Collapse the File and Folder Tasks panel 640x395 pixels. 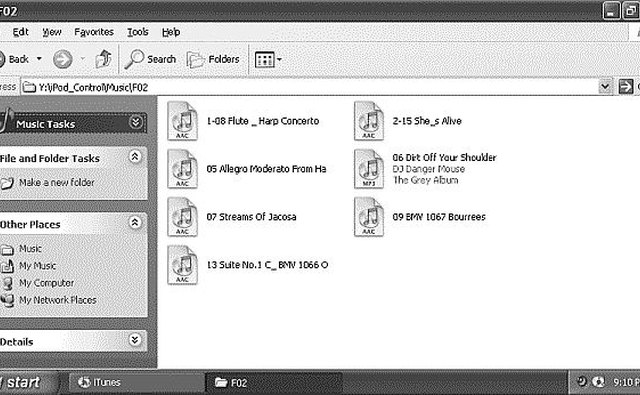pyautogui.click(x=135, y=157)
